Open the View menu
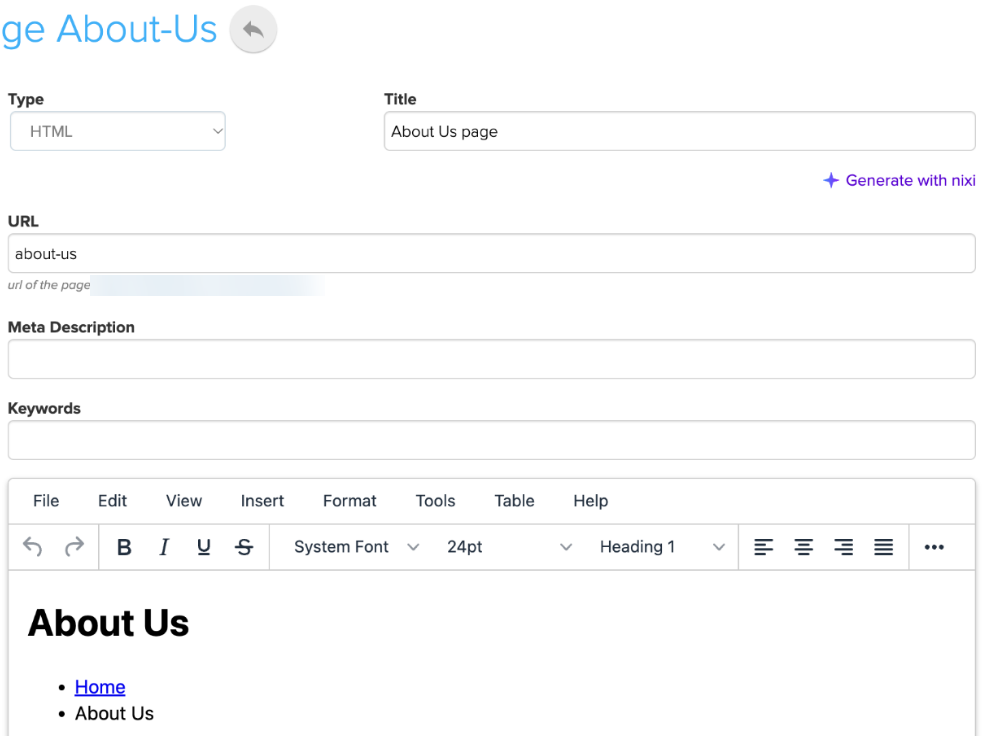 pos(184,501)
